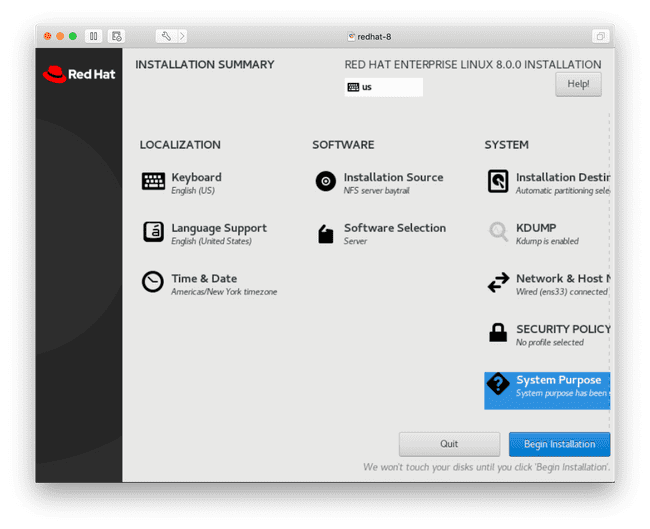The height and width of the screenshot is (529, 650).
Task: Open Language Support icon
Action: click(153, 231)
